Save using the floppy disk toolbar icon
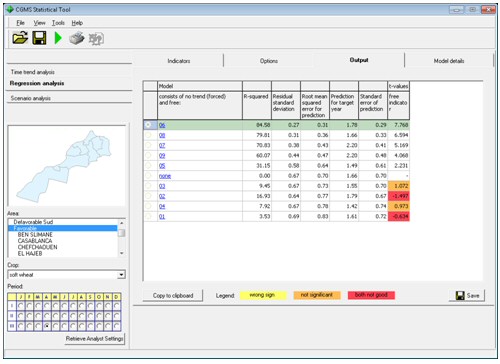Image resolution: width=500 pixels, height=364 pixels. click(x=39, y=38)
